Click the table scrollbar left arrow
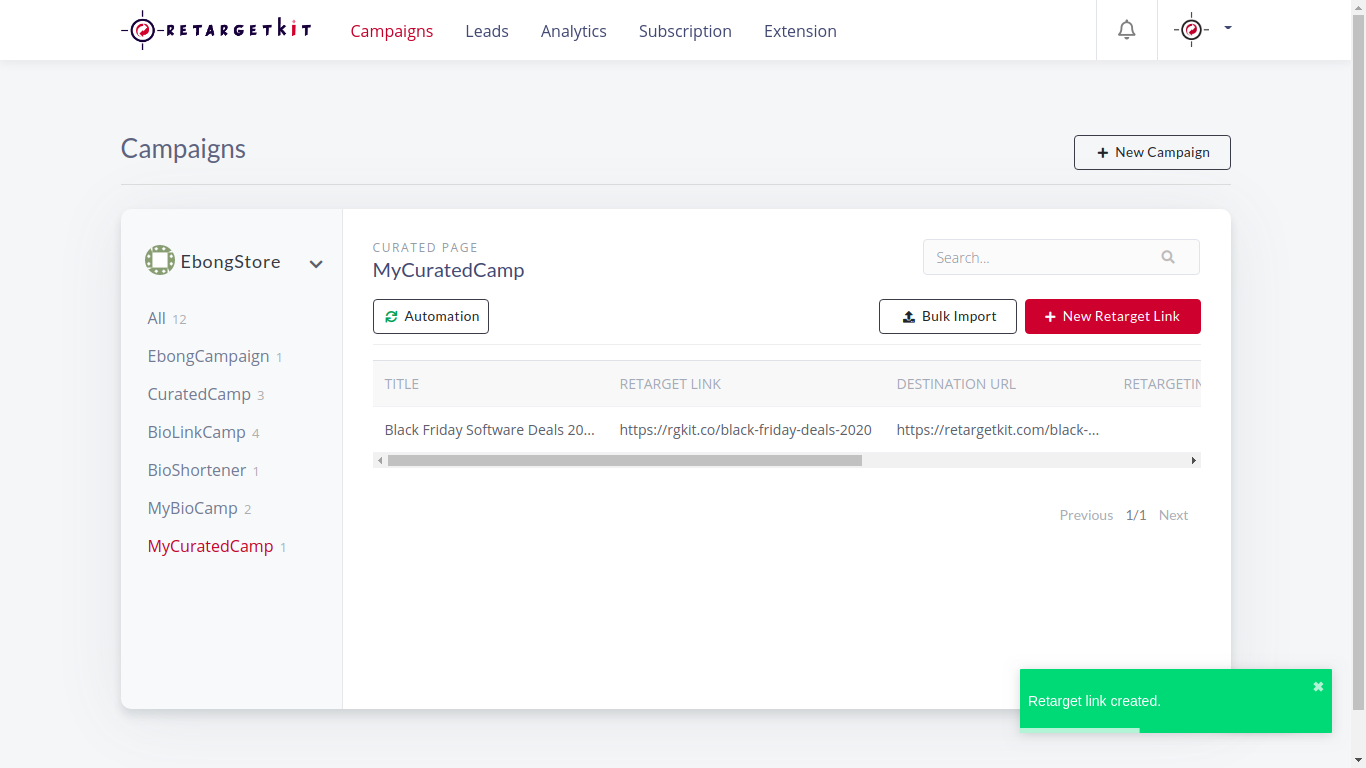This screenshot has width=1366, height=768. 379,460
